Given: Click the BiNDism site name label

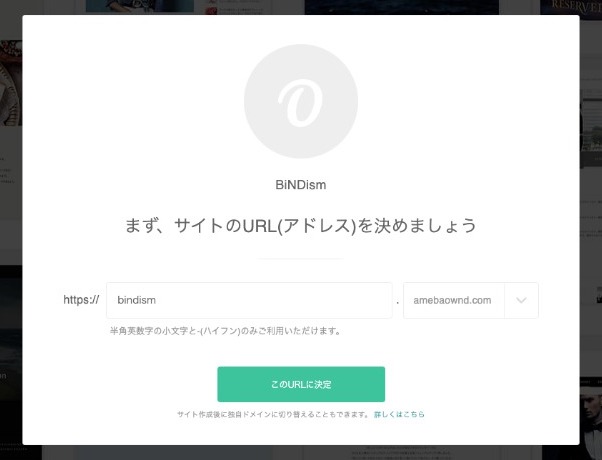Looking at the screenshot, I should 301,185.
